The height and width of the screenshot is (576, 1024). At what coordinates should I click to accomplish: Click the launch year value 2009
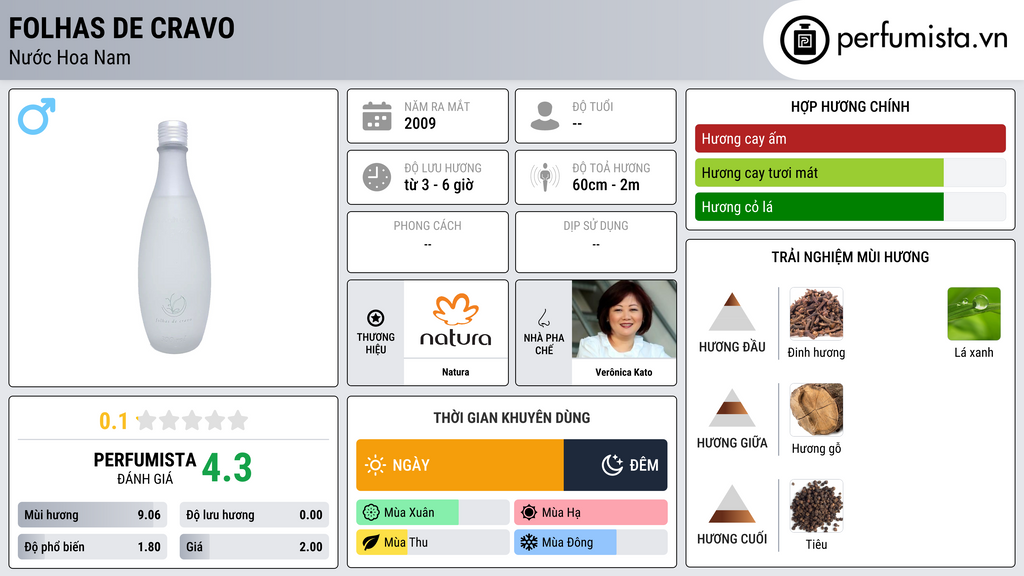point(420,123)
